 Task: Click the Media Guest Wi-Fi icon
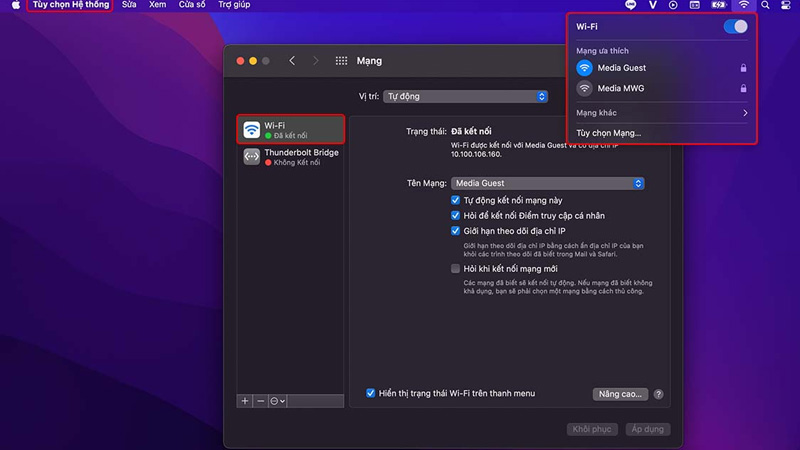click(584, 68)
